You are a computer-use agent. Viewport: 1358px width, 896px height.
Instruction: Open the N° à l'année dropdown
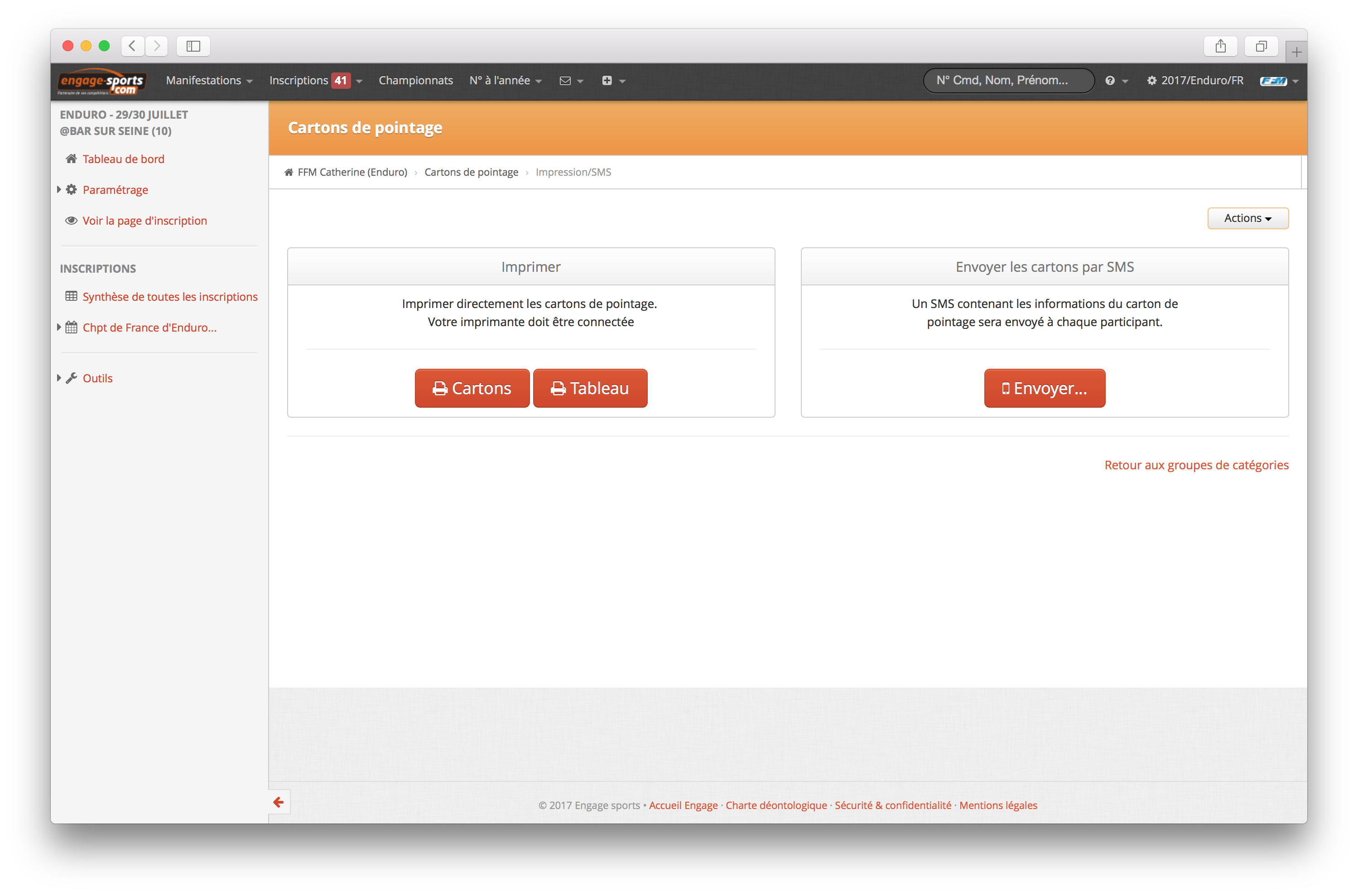click(505, 81)
